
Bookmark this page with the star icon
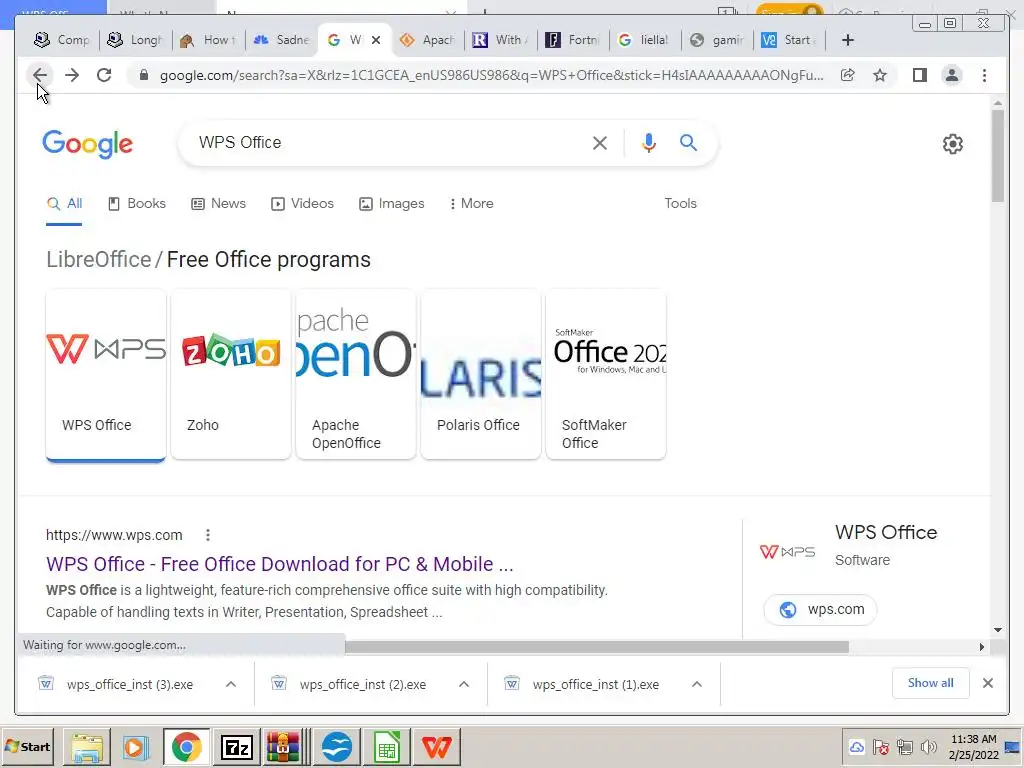(x=880, y=75)
